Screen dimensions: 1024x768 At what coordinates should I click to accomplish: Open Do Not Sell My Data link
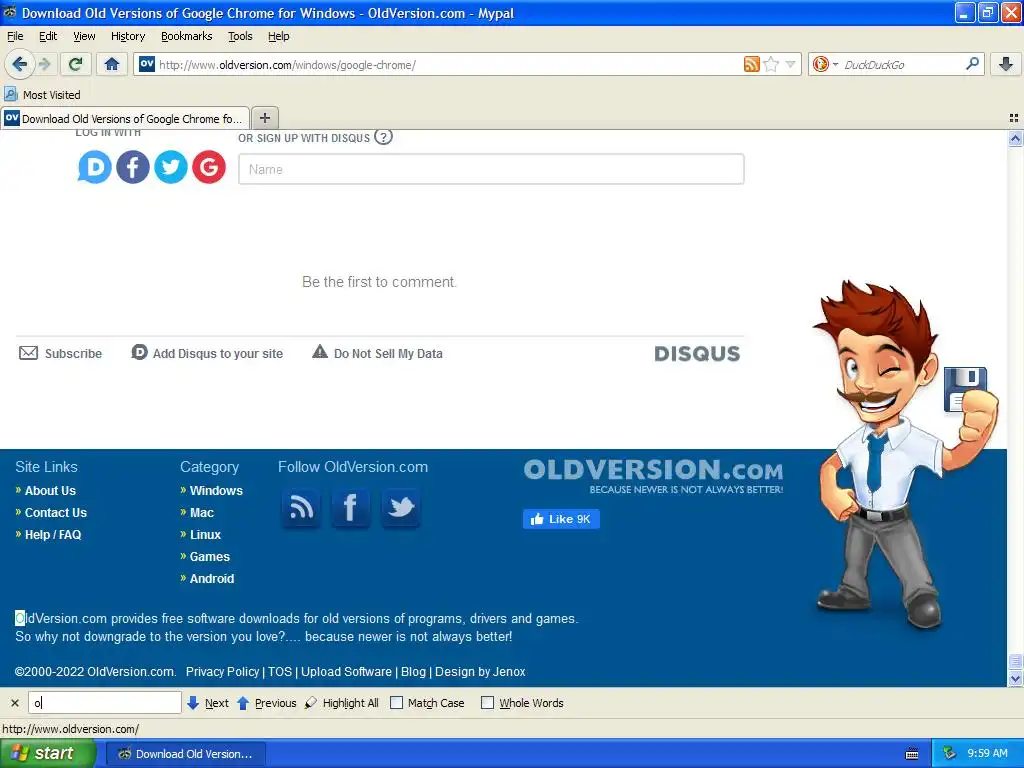tap(377, 353)
